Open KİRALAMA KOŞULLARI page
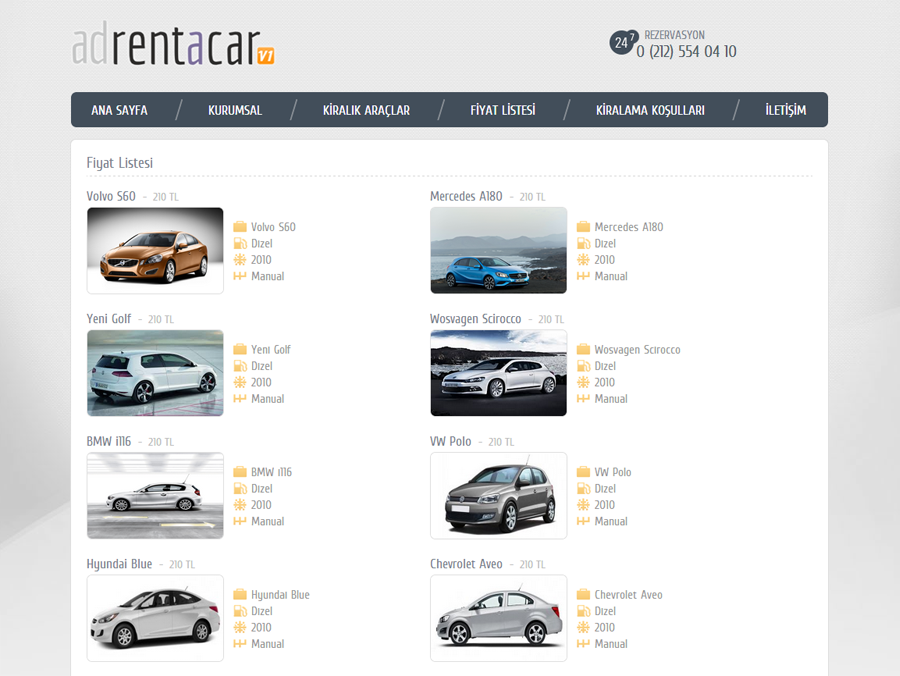 pyautogui.click(x=650, y=110)
